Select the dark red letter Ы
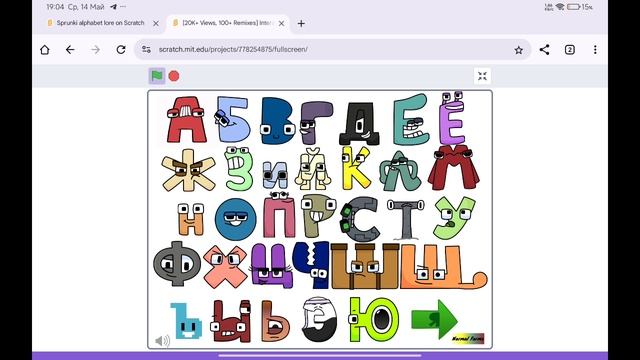This screenshot has width=640, height=360. click(231, 321)
